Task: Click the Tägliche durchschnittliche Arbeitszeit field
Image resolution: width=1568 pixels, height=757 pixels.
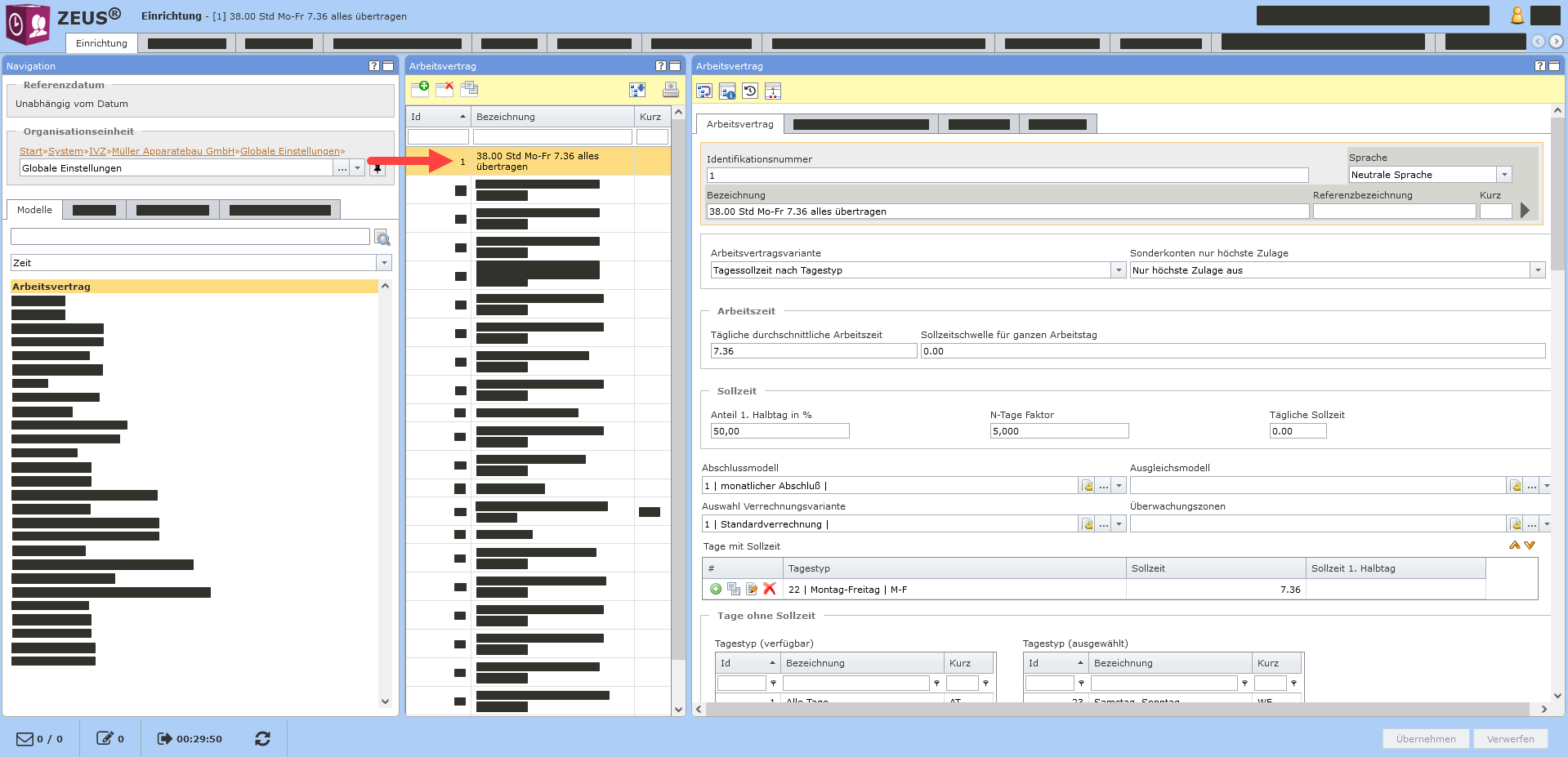Action: coord(812,351)
